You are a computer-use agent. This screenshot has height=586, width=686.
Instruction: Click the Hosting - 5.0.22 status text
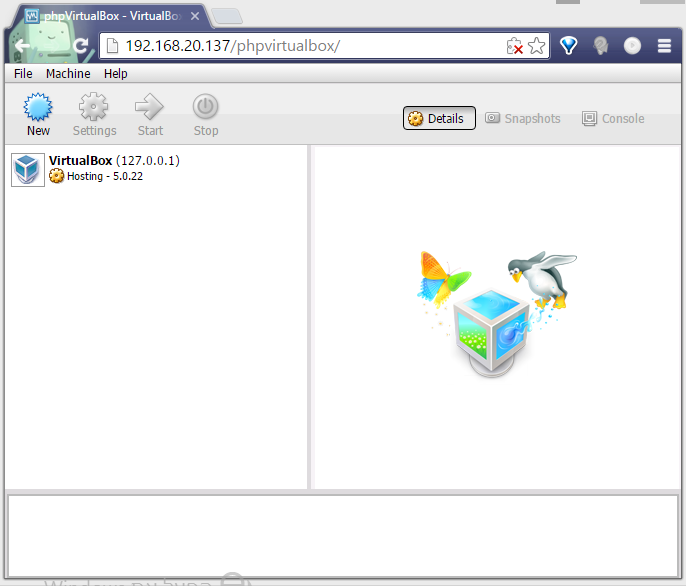coord(105,176)
